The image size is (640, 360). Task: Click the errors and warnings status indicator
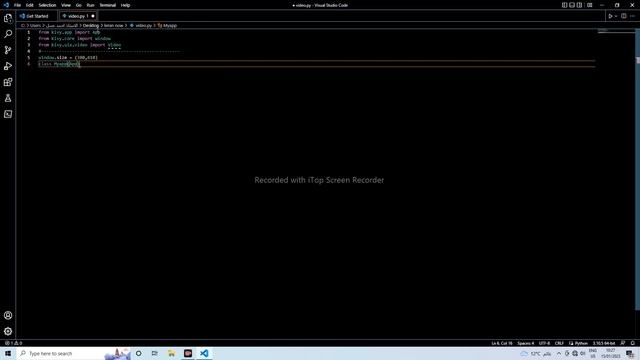(x=13, y=343)
